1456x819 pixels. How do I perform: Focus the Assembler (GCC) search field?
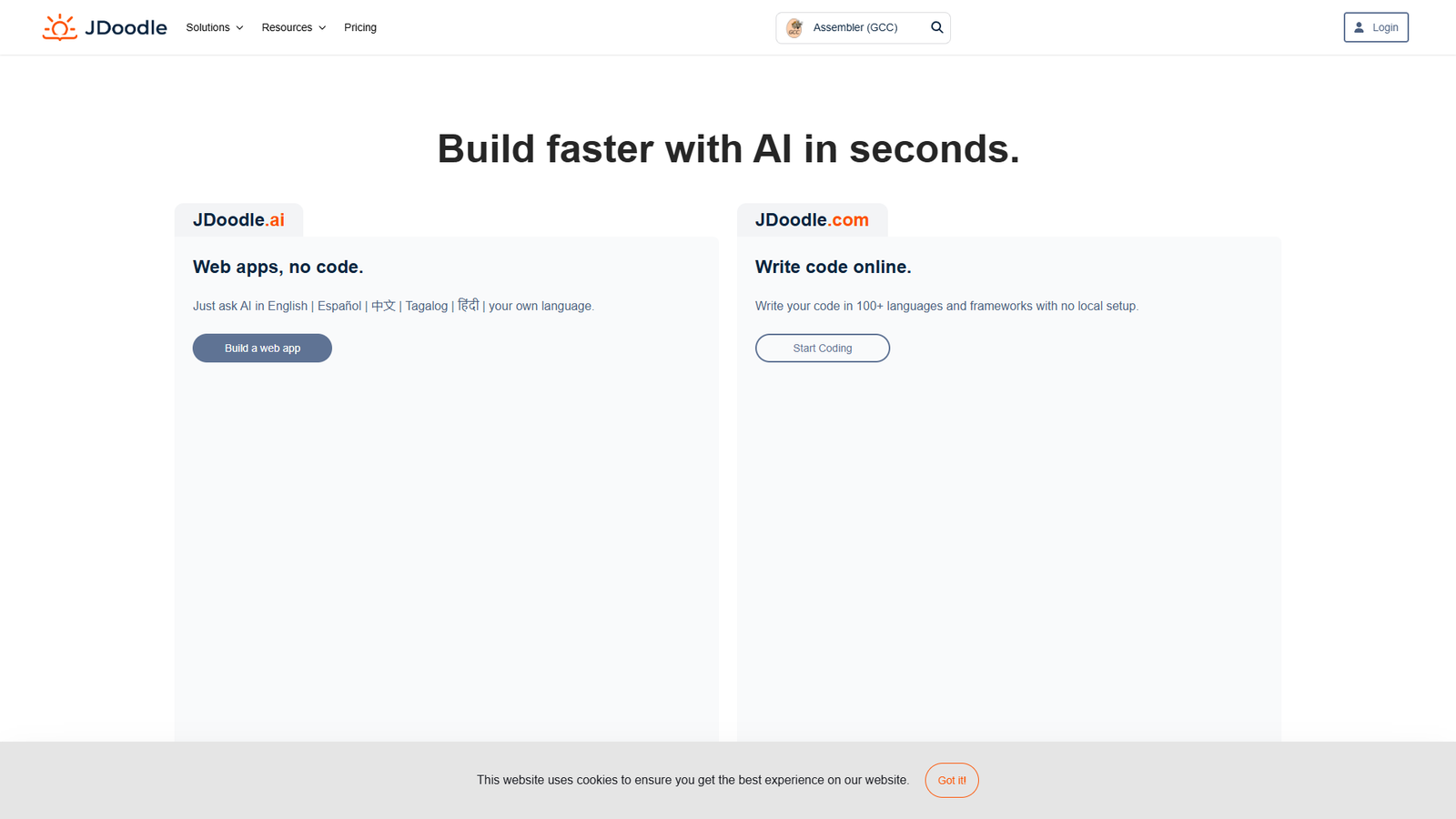coord(863,27)
